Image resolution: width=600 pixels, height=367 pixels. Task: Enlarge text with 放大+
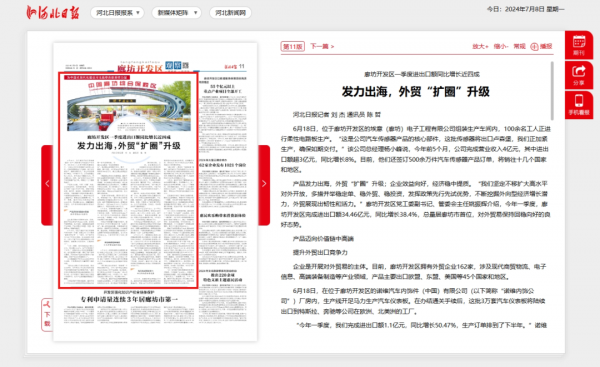480,46
